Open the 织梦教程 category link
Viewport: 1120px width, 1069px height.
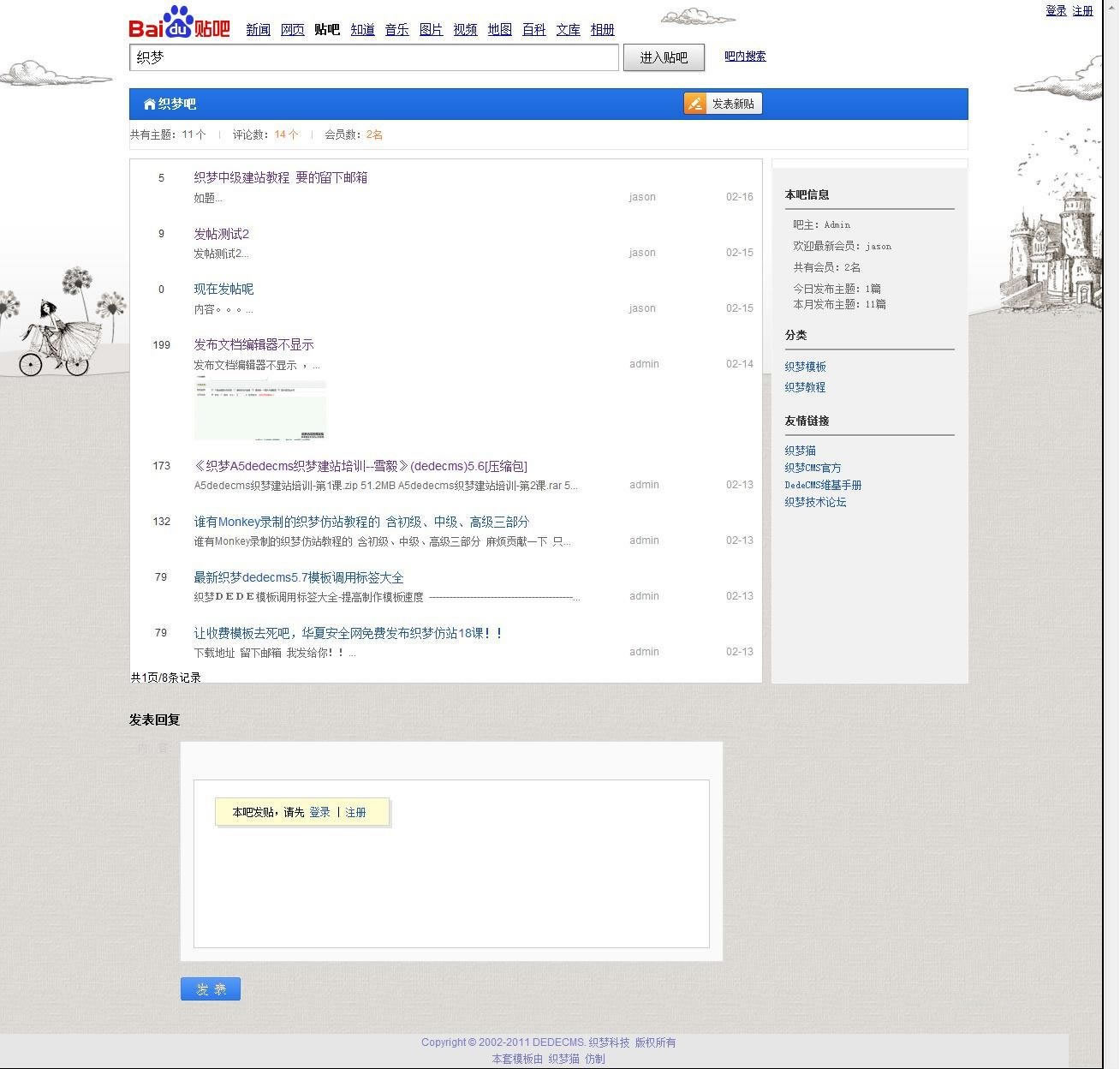pyautogui.click(x=805, y=387)
